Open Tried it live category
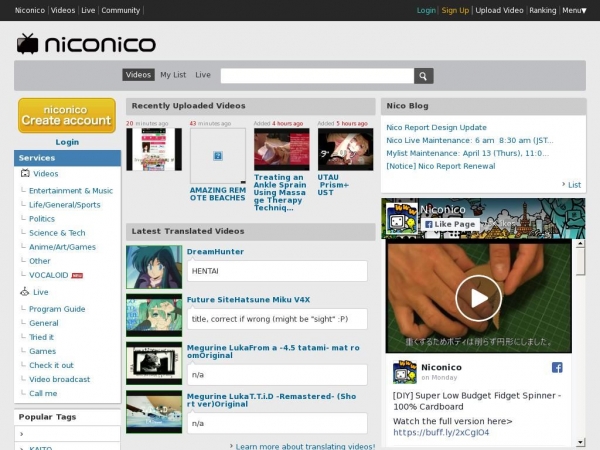The image size is (600, 450). pyautogui.click(x=41, y=337)
